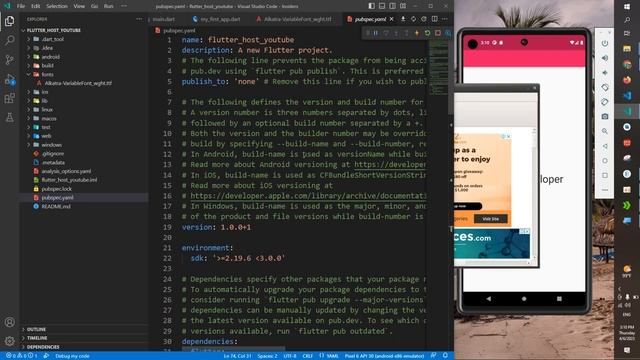Tap Android home button in phone navbar
The image size is (640, 360).
(524, 299)
